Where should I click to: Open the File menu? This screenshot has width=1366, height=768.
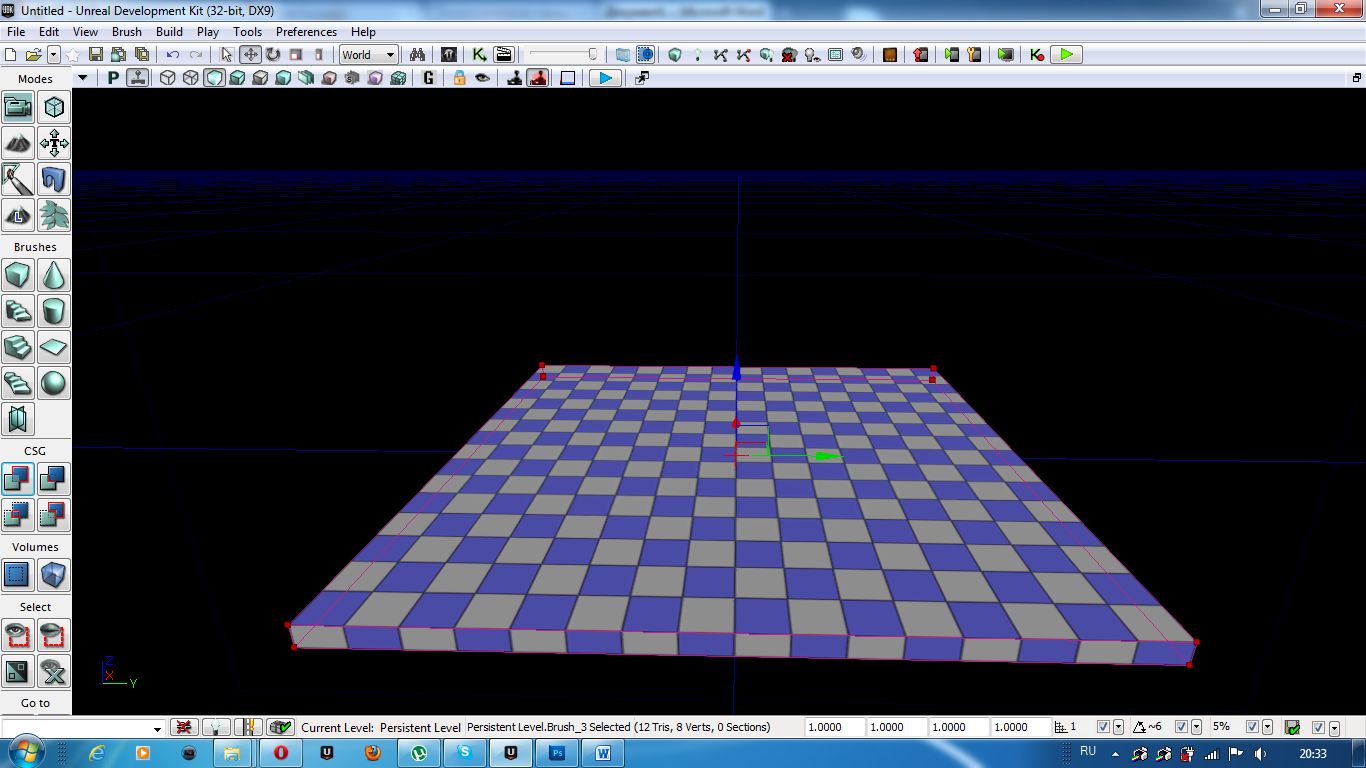pyautogui.click(x=15, y=32)
